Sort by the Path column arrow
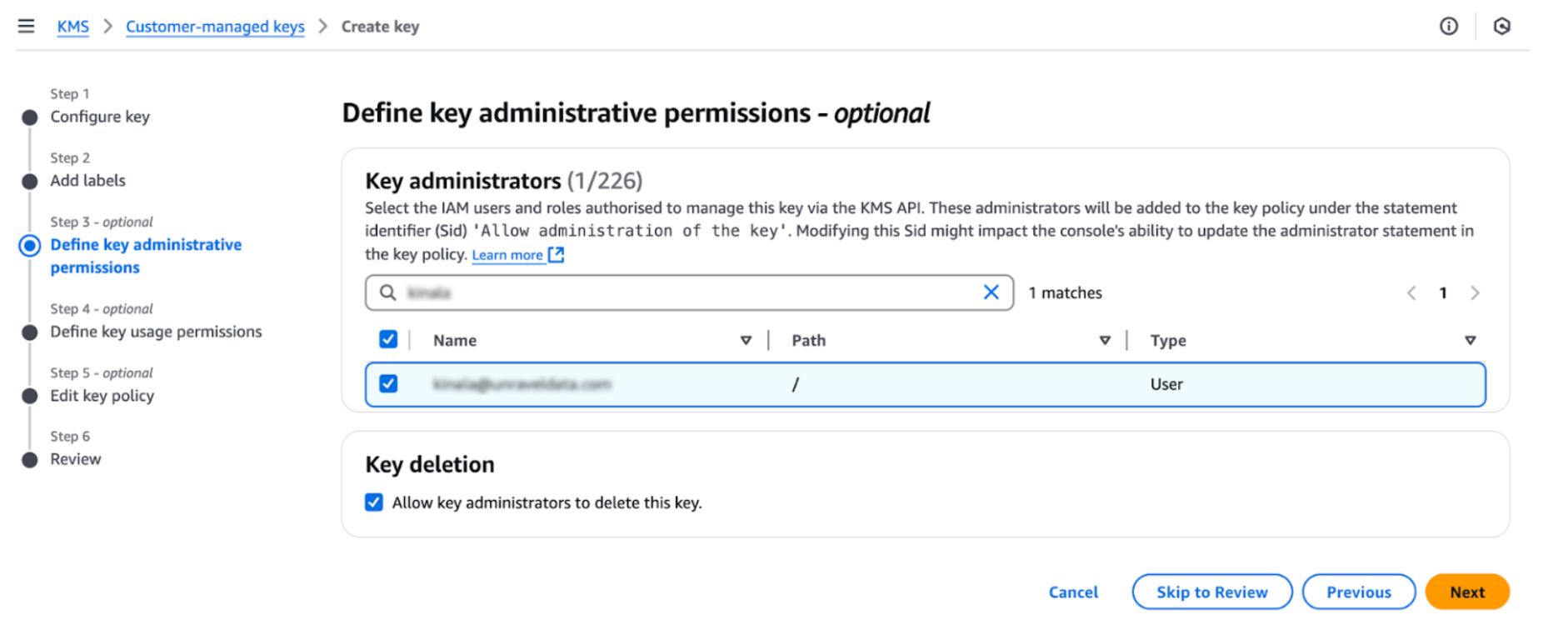1568x640 pixels. pos(1105,340)
